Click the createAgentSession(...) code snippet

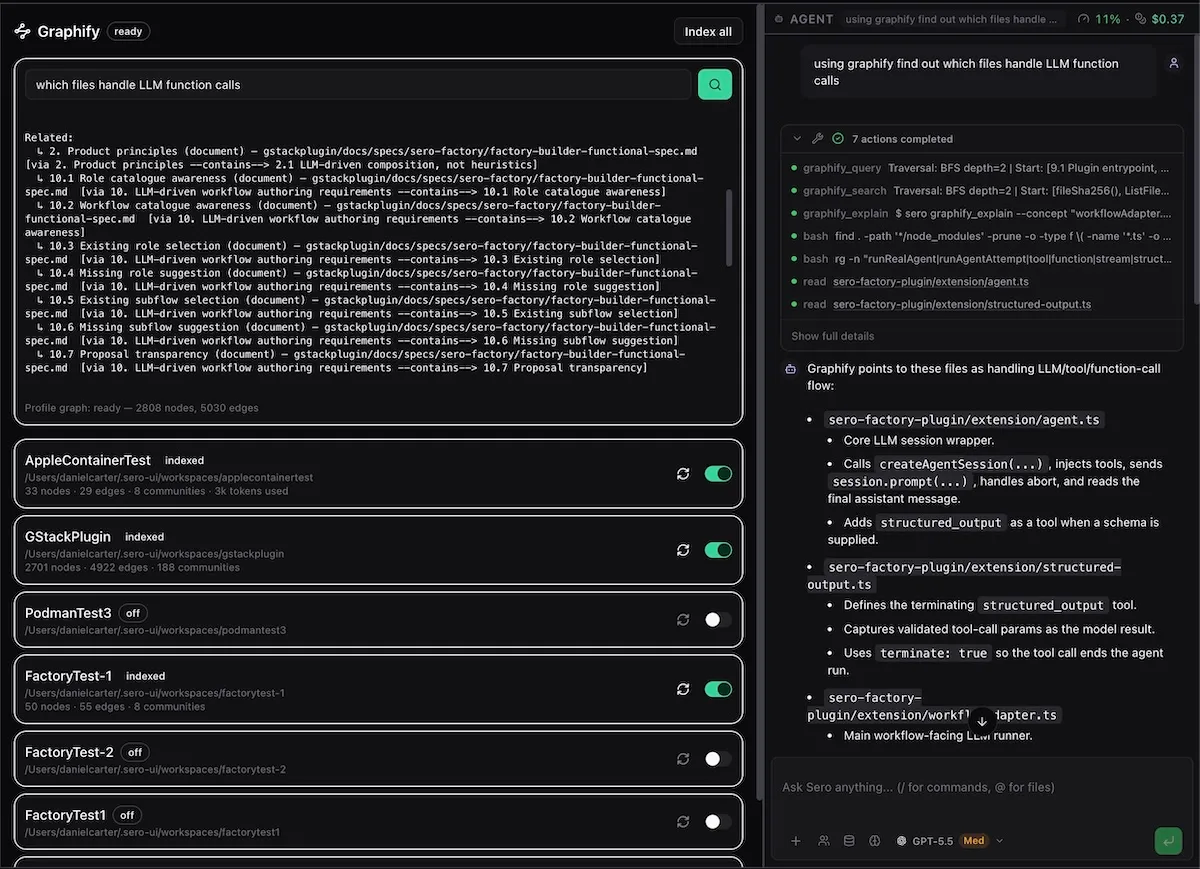[x=962, y=464]
